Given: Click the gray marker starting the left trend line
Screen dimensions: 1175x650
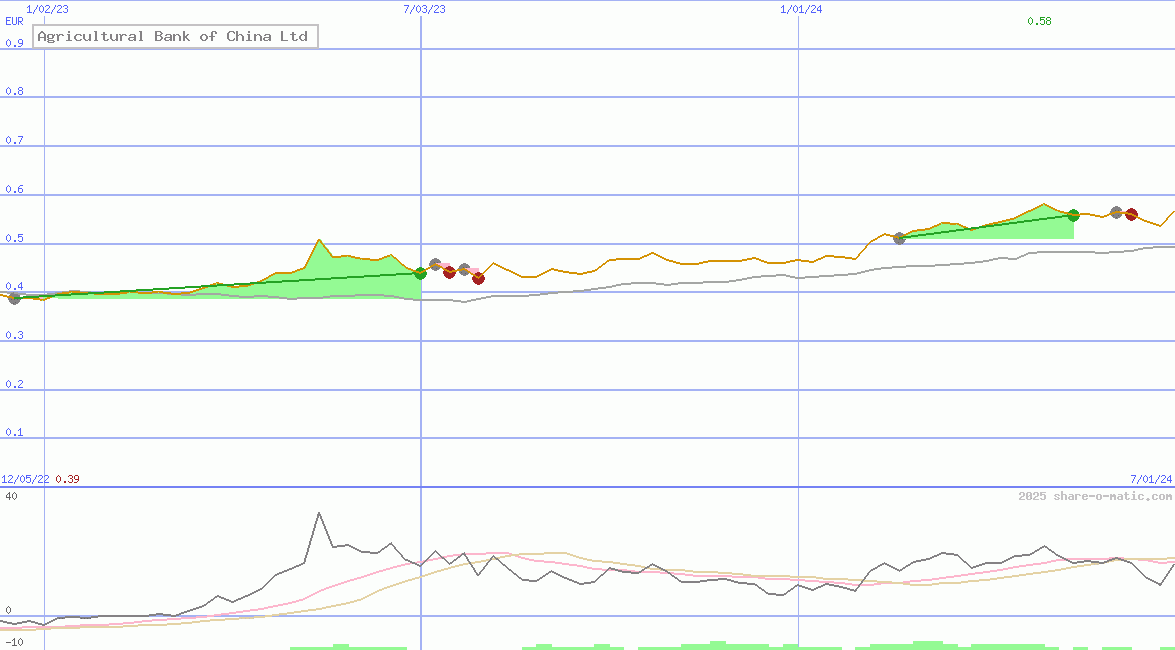Looking at the screenshot, I should point(14,297).
